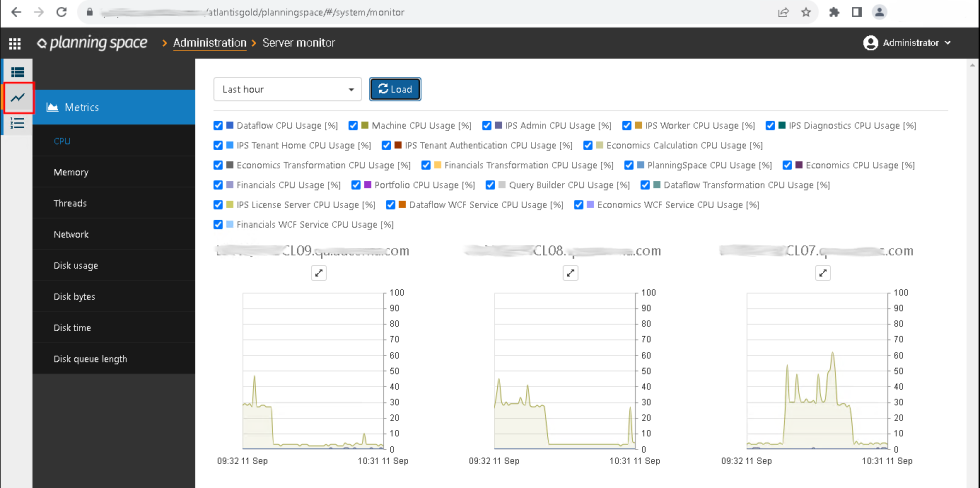The height and width of the screenshot is (488, 980).
Task: Select Memory in the metrics list
Action: pos(114,172)
